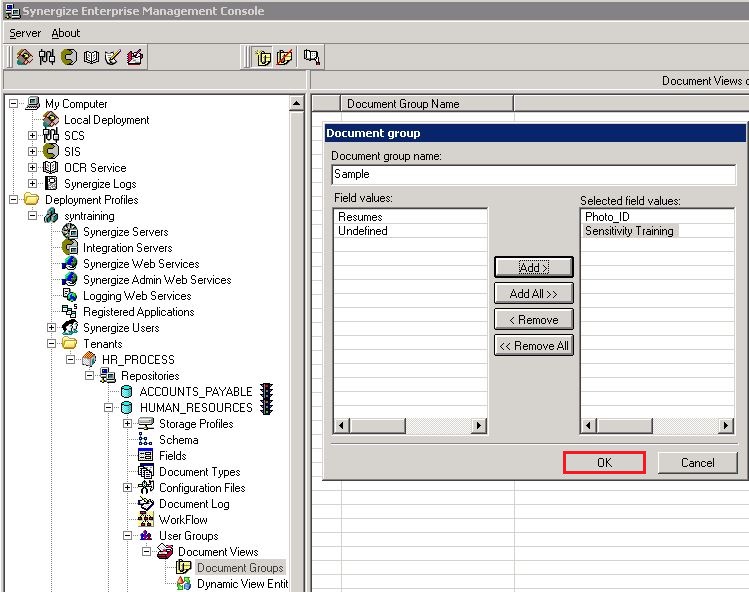Expand the SIS tree node
This screenshot has height=592, width=749.
32,151
